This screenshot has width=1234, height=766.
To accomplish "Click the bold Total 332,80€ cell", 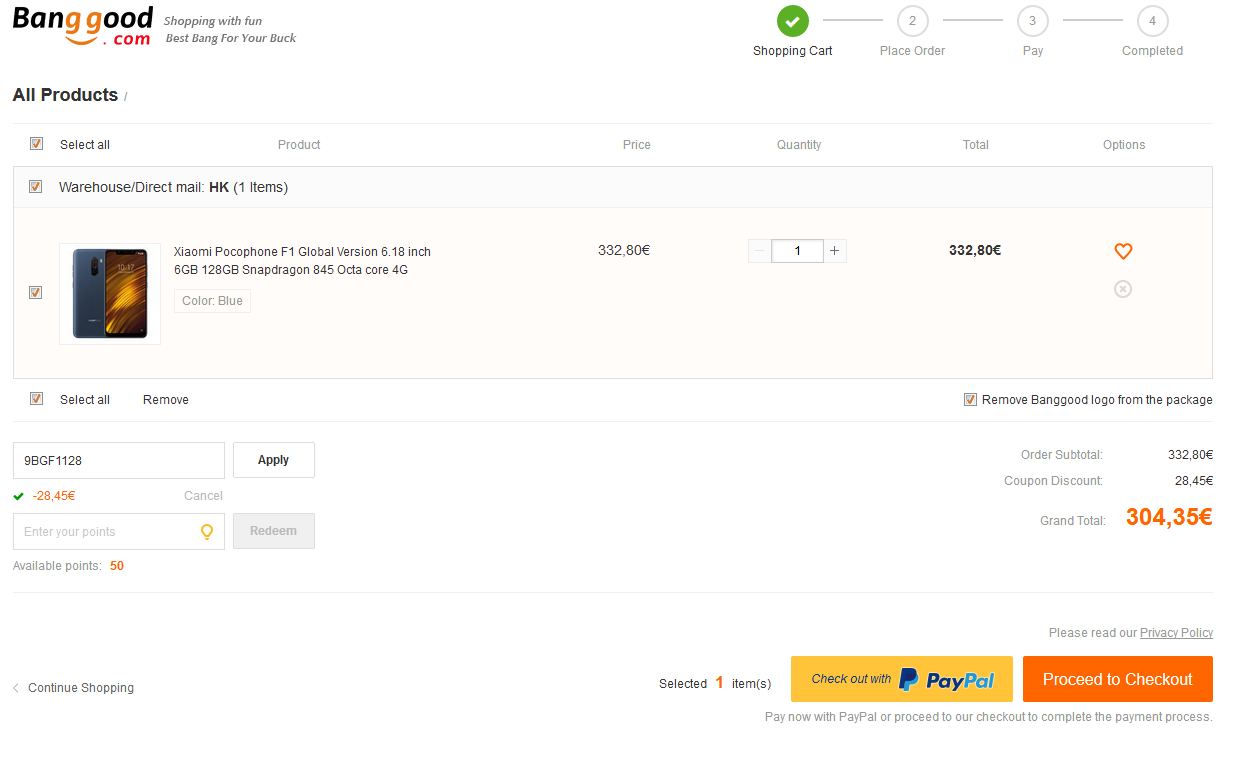I will (975, 251).
